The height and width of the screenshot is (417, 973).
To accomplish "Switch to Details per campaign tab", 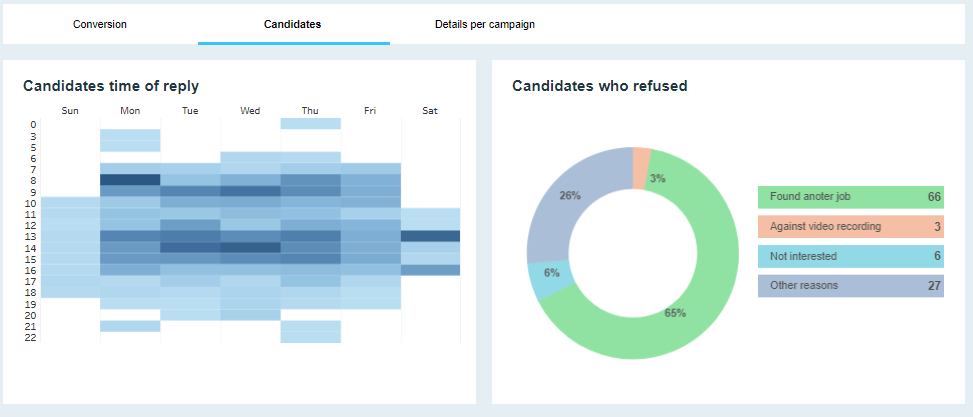I will (x=485, y=24).
